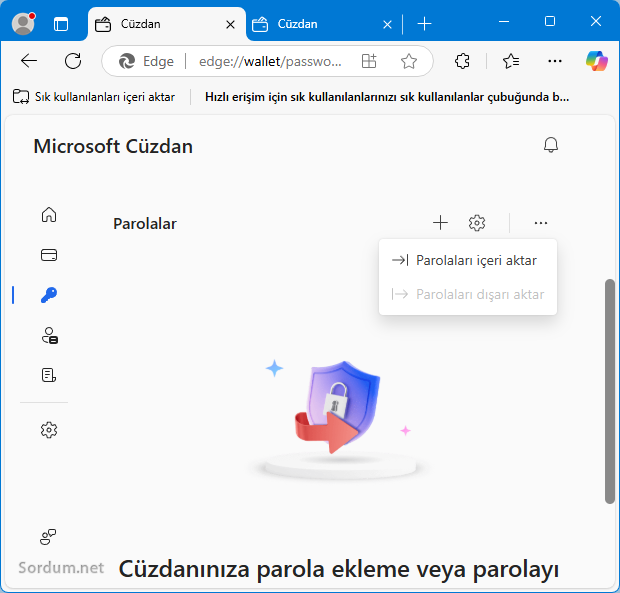Image resolution: width=620 pixels, height=593 pixels.
Task: Open a new tab with plus button
Action: 424,24
